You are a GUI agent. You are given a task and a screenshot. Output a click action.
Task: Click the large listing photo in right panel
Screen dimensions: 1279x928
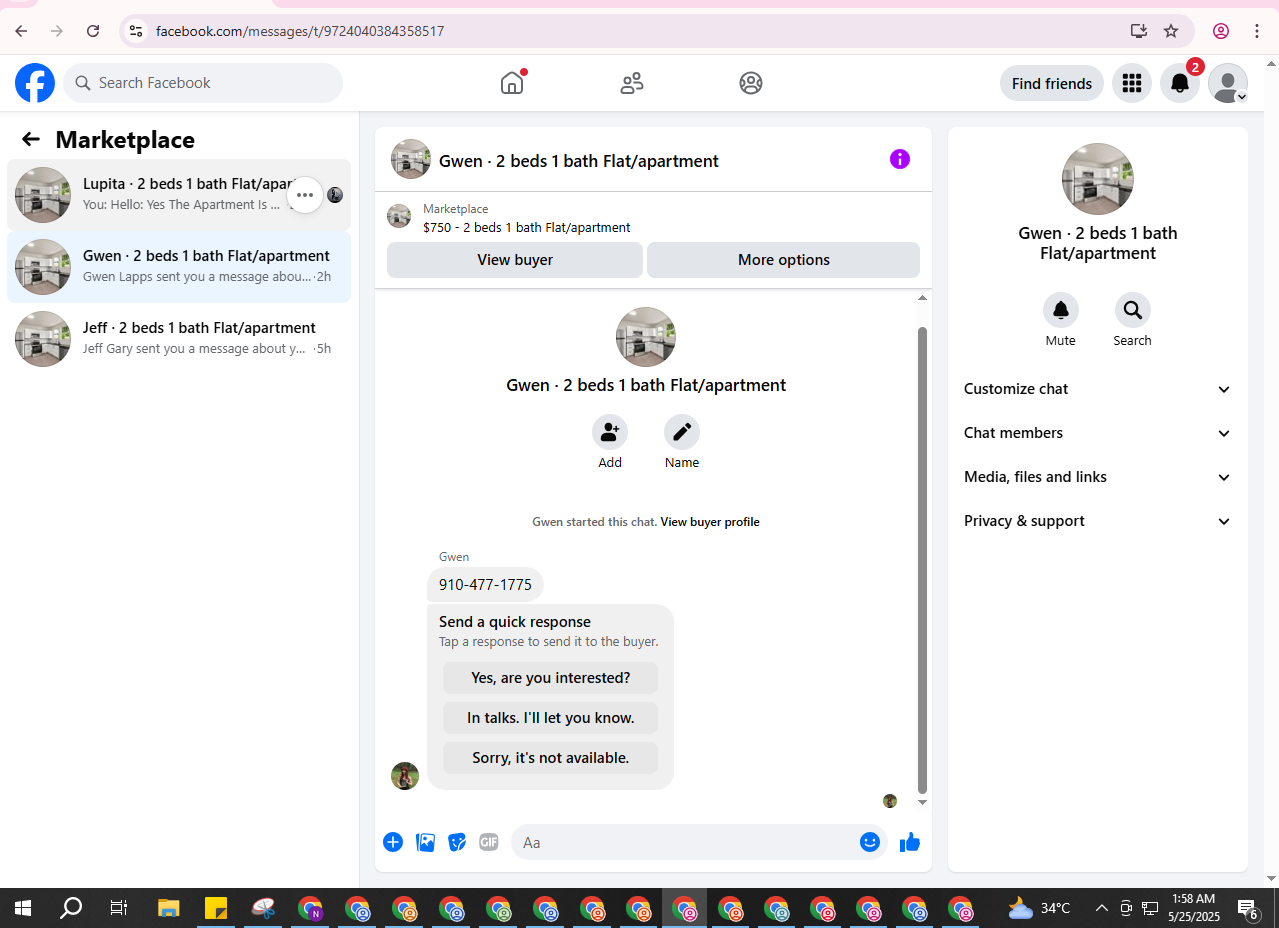(x=1098, y=179)
